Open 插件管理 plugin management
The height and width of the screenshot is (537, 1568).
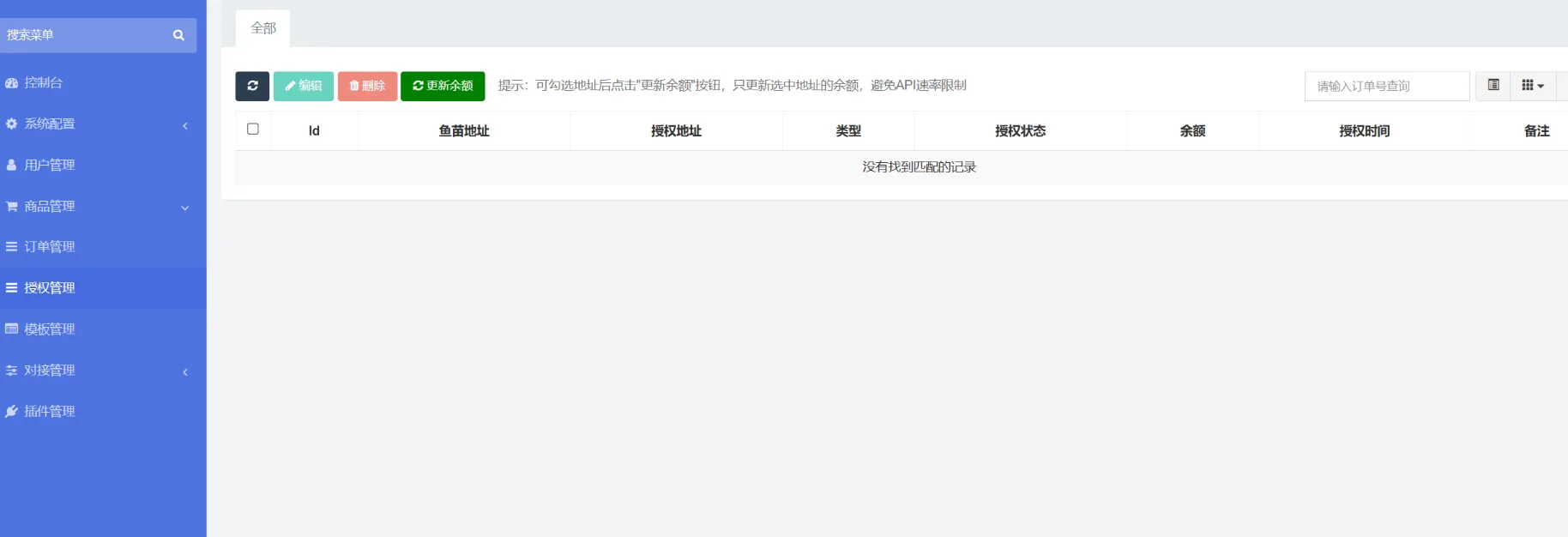pos(49,412)
